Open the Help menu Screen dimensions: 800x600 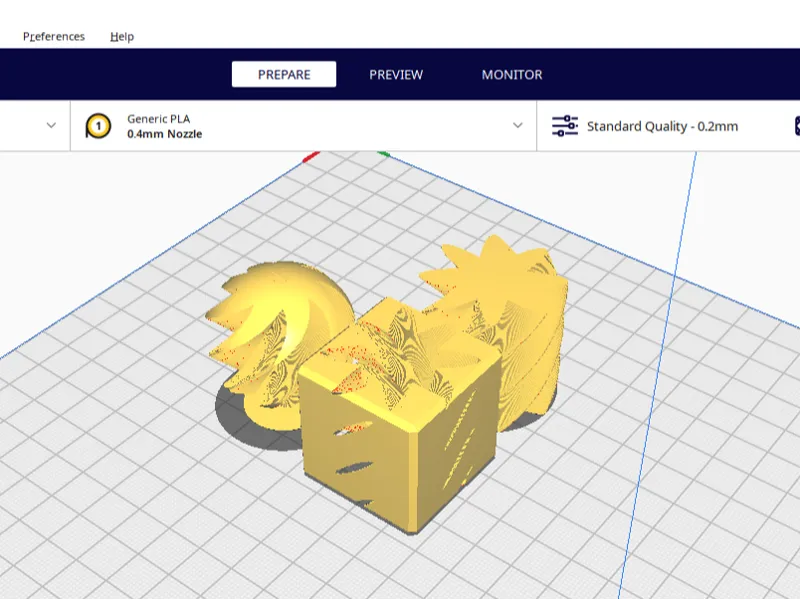pos(122,37)
